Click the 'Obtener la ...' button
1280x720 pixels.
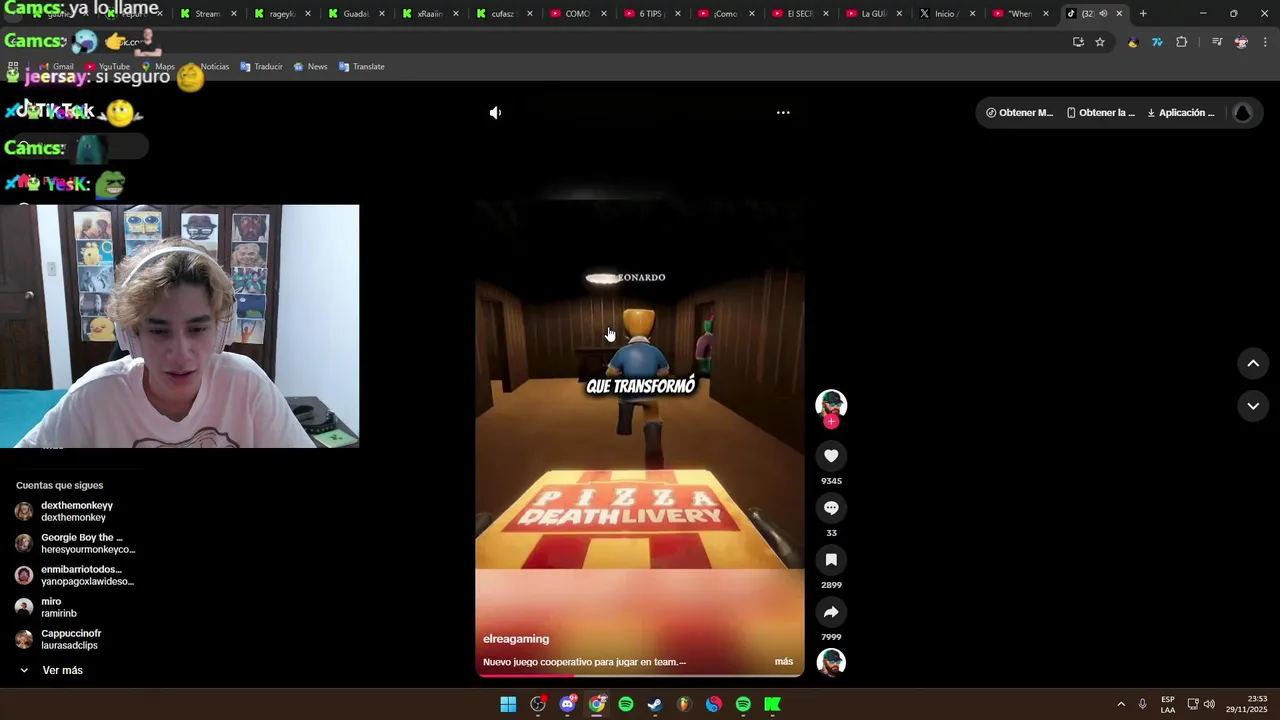click(x=1101, y=113)
